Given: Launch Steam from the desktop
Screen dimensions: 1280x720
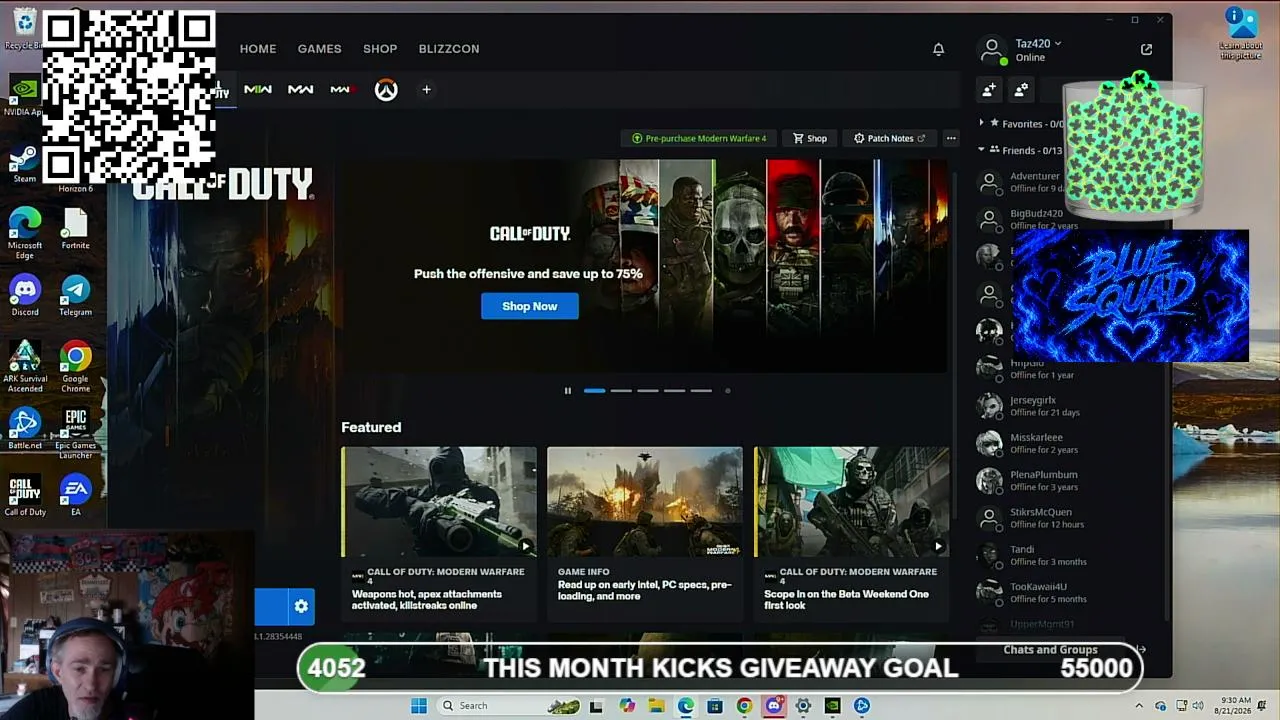Looking at the screenshot, I should tap(25, 165).
